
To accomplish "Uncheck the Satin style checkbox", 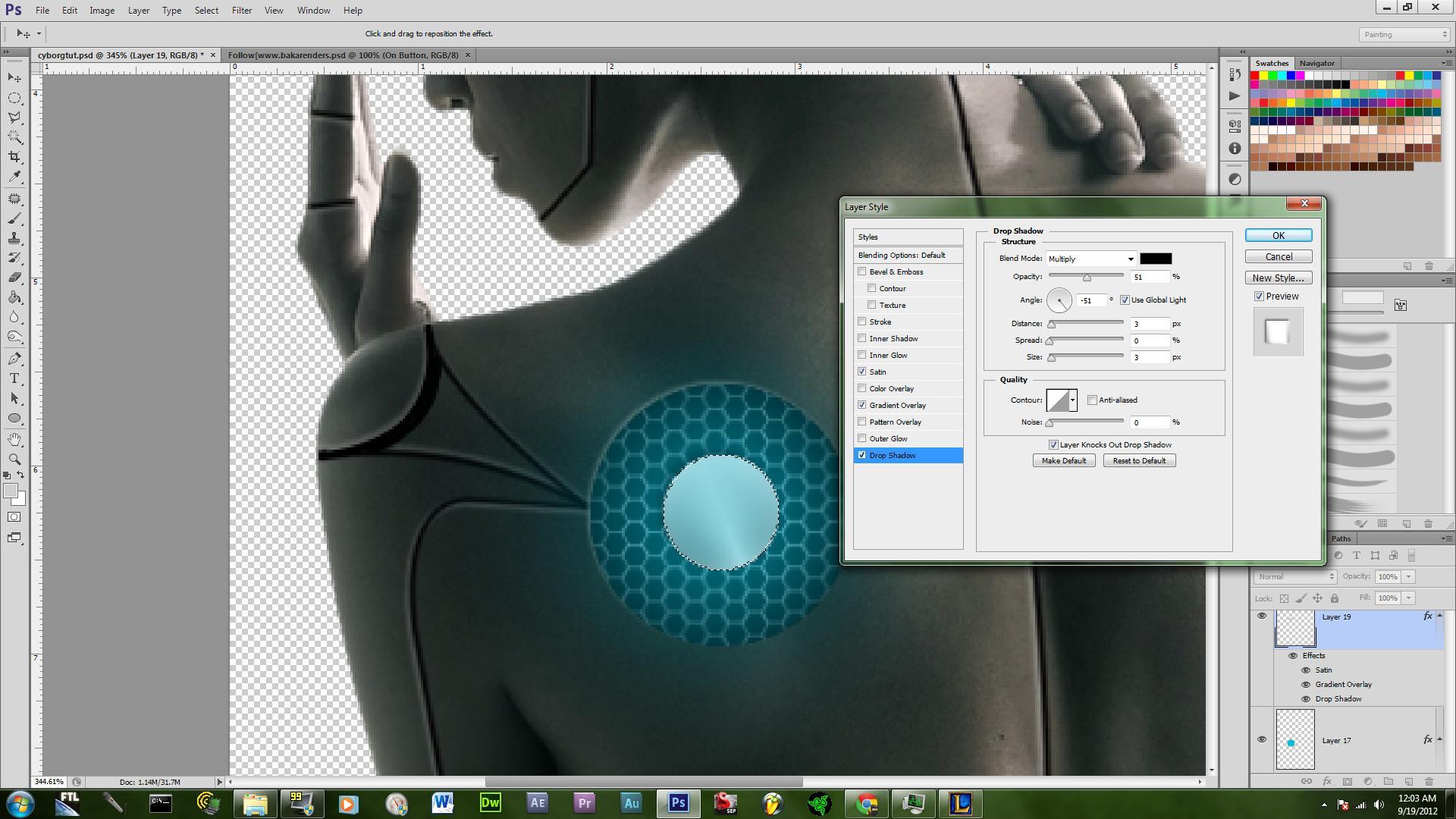I will pos(861,372).
